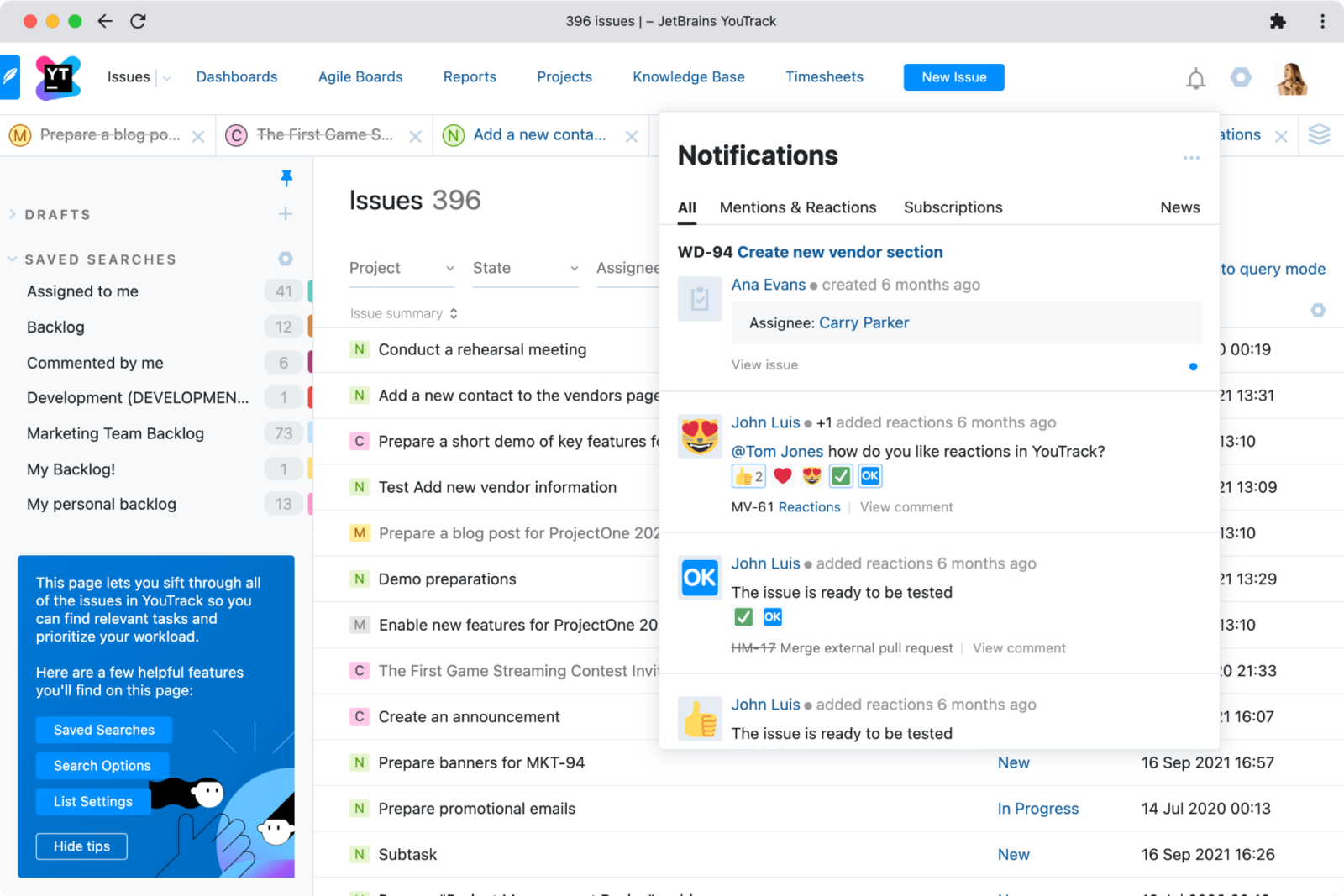Toggle the heart reaction on Tom Jones's comment
1344x896 pixels.
[782, 475]
